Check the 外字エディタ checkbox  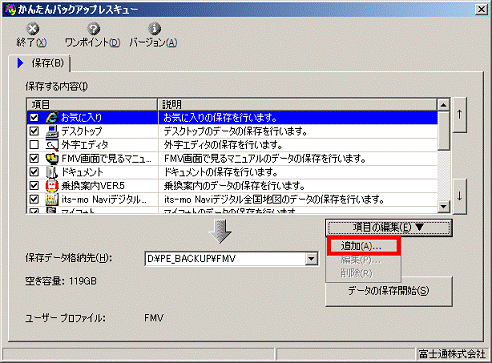point(34,145)
